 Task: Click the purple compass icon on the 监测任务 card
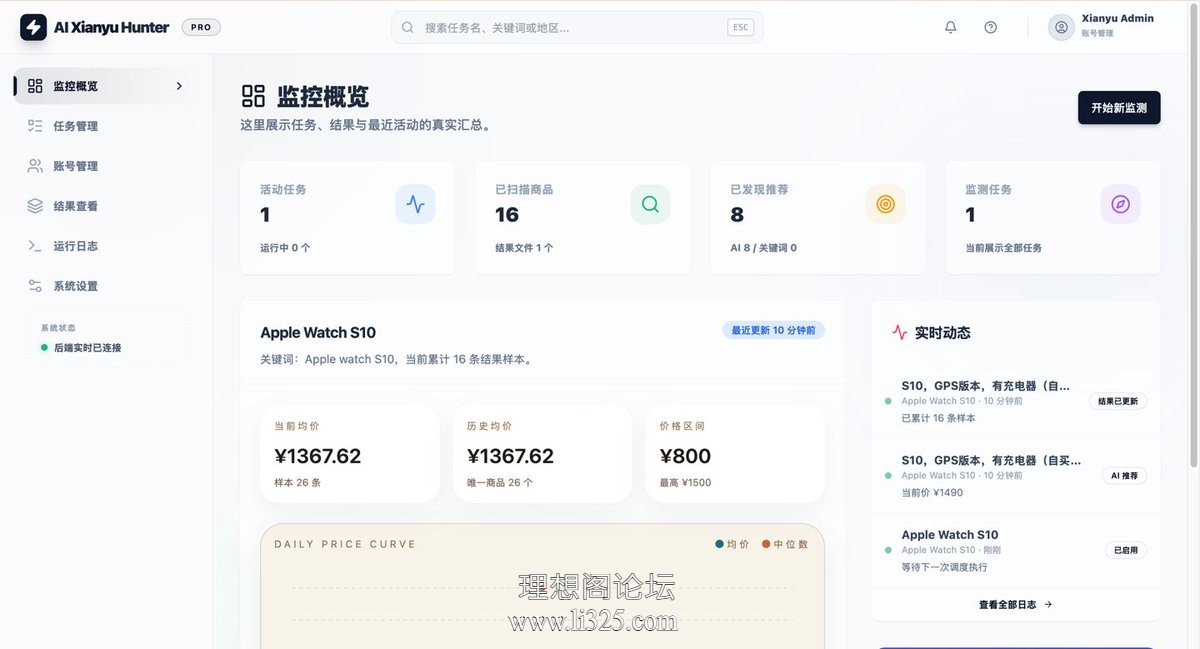[1120, 204]
